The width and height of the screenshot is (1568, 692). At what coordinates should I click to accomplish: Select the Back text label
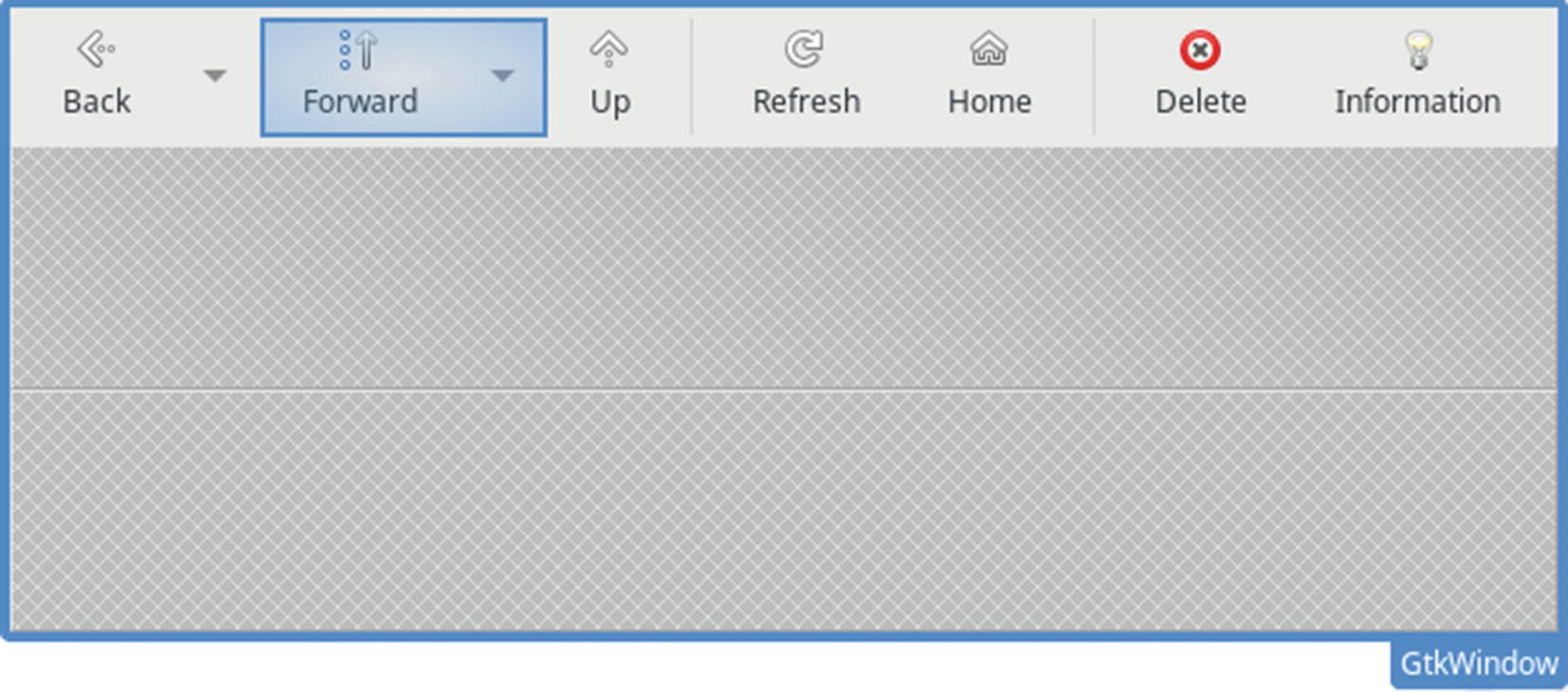point(97,101)
